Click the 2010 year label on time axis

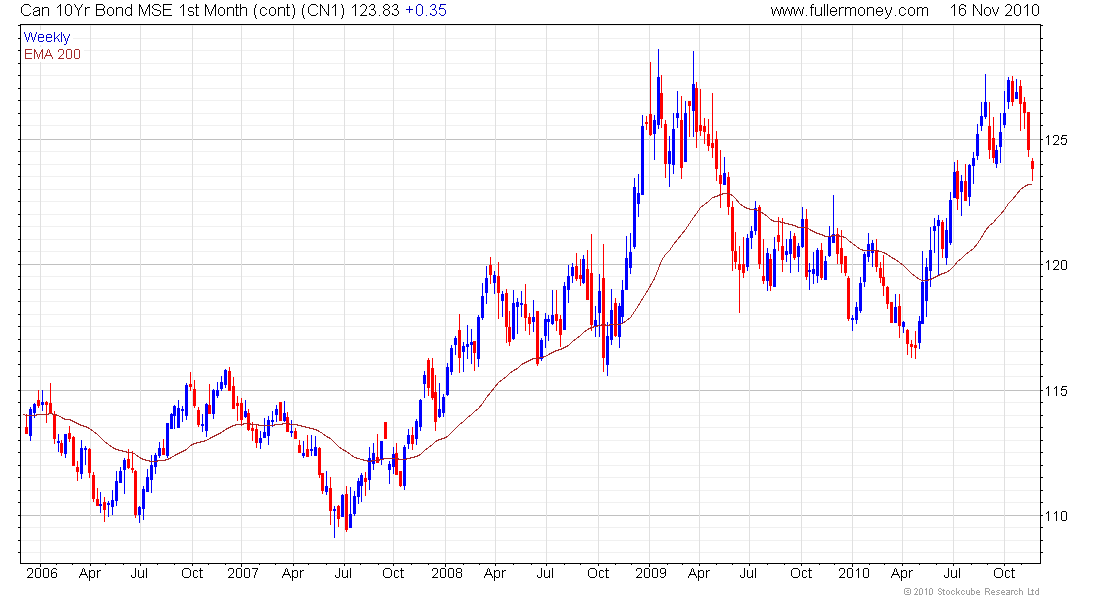tap(854, 574)
